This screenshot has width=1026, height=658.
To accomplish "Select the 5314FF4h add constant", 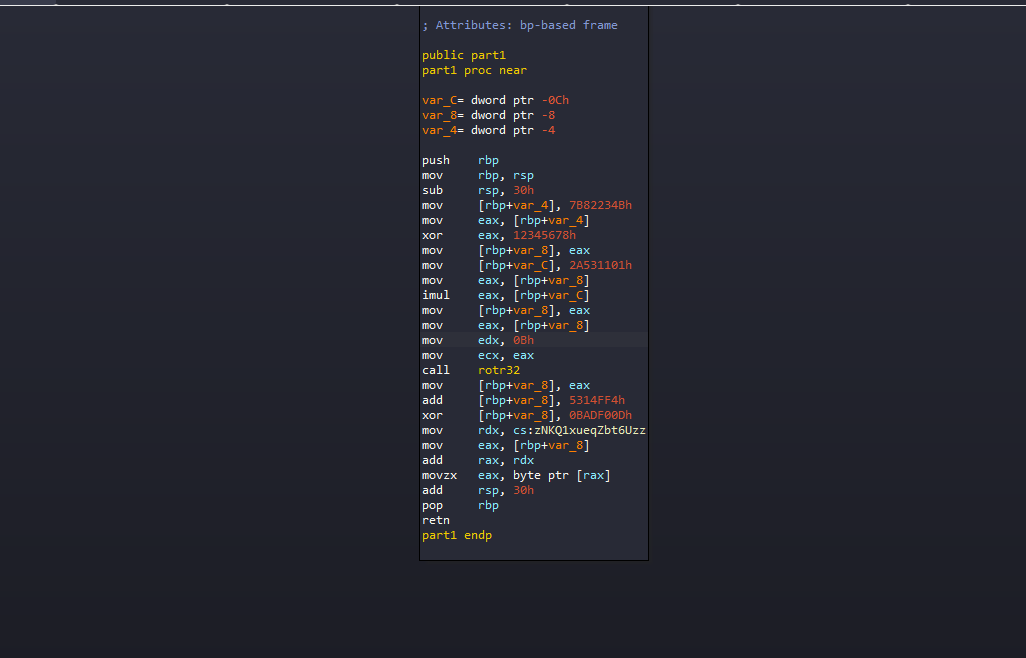I will pos(596,400).
